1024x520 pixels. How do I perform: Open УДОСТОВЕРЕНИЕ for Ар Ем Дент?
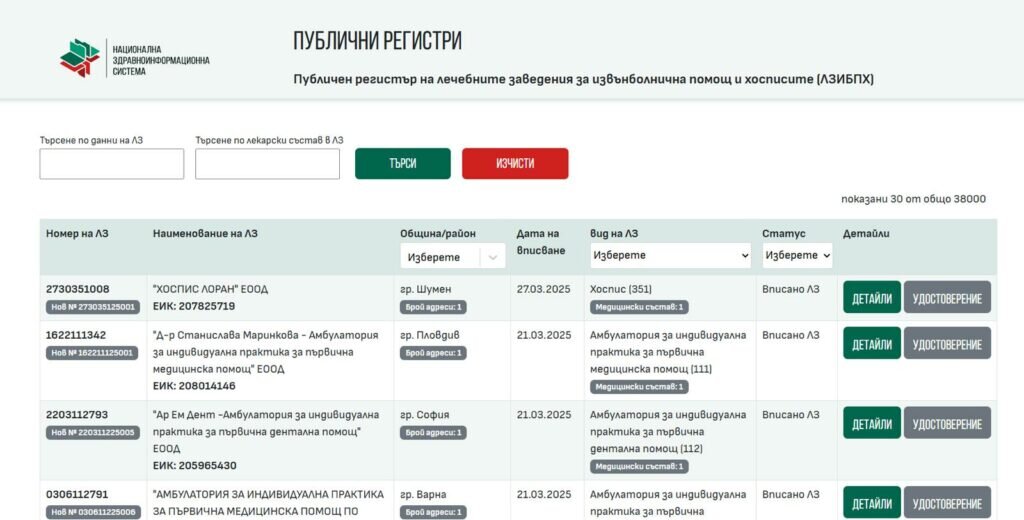[x=947, y=423]
